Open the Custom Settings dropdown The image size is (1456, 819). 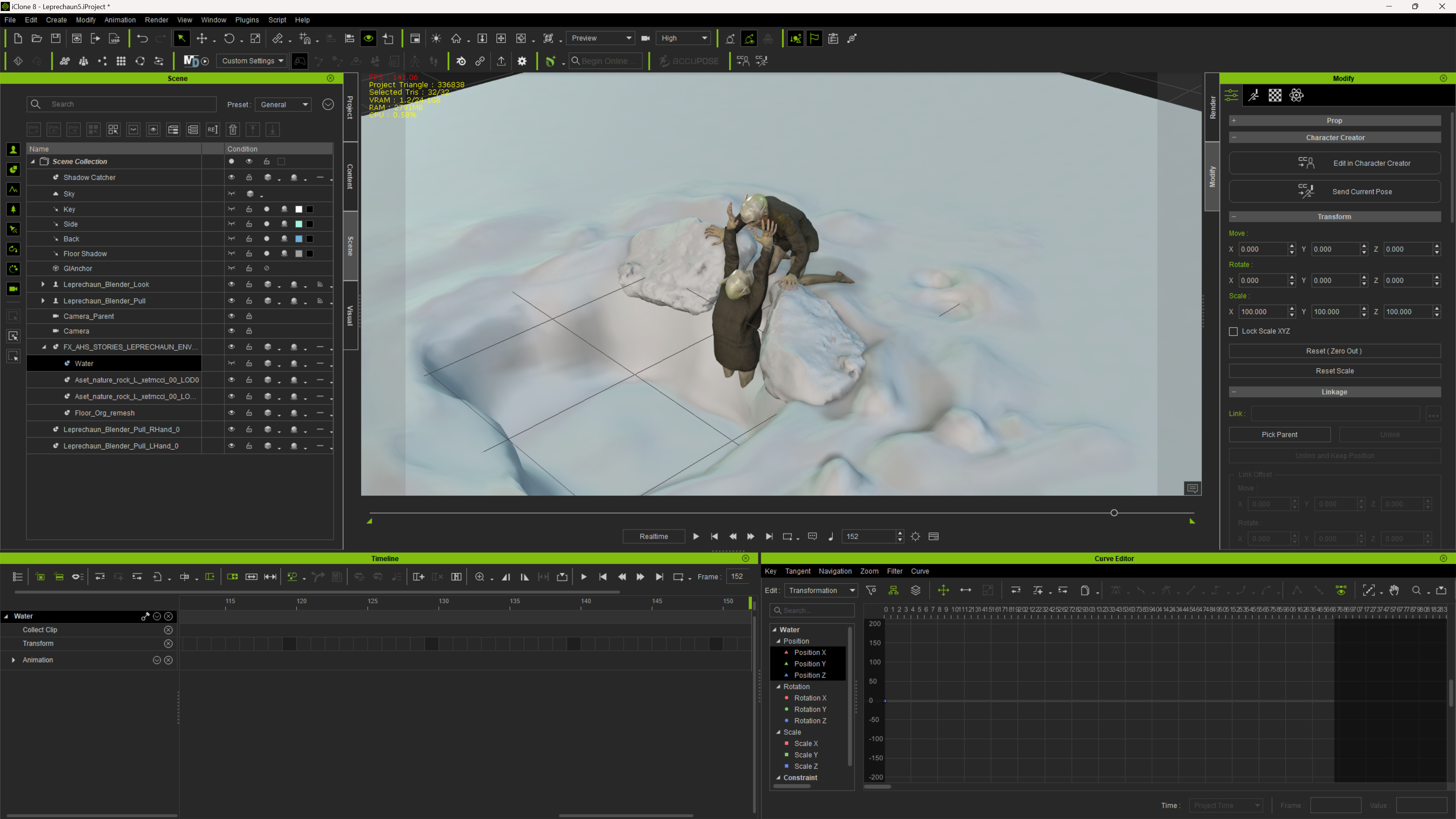252,61
